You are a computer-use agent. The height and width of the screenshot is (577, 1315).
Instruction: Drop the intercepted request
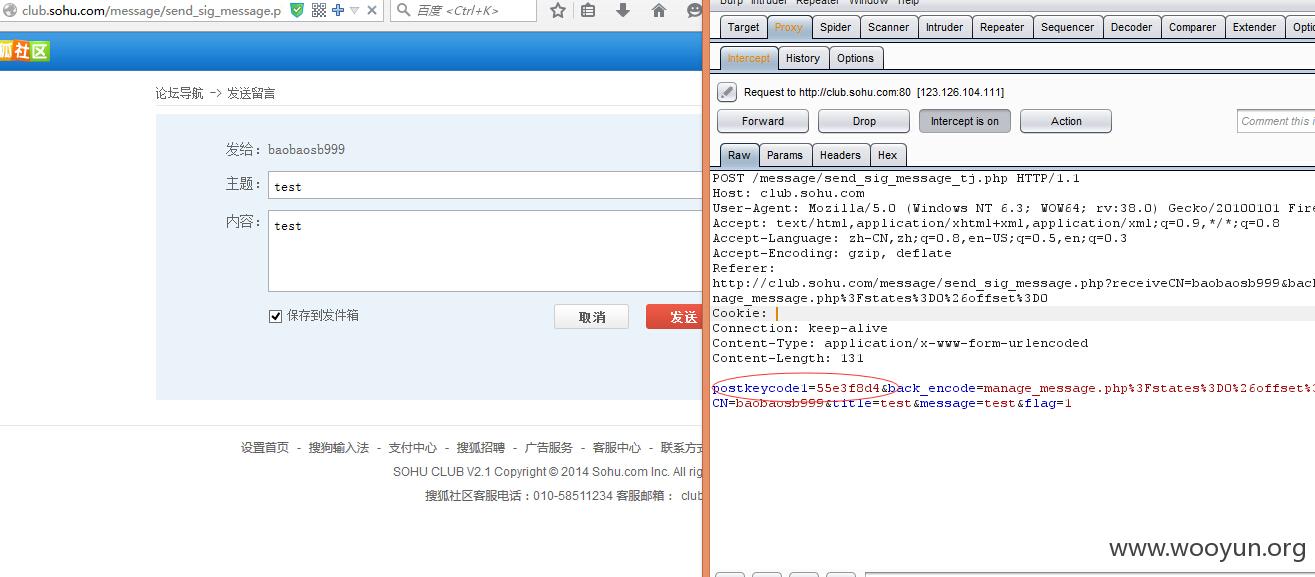point(864,121)
